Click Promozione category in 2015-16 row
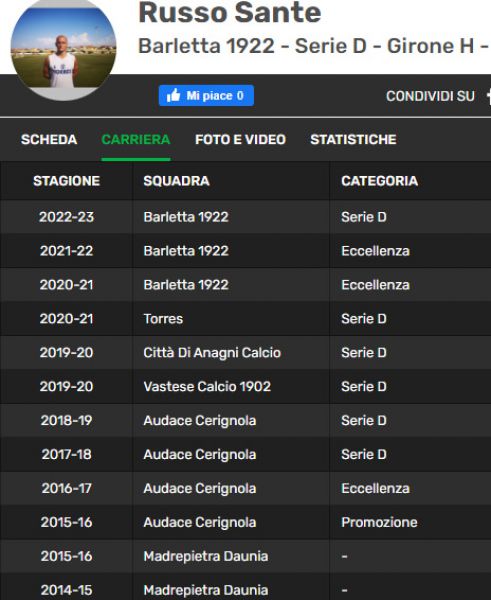The width and height of the screenshot is (491, 600). [x=379, y=522]
